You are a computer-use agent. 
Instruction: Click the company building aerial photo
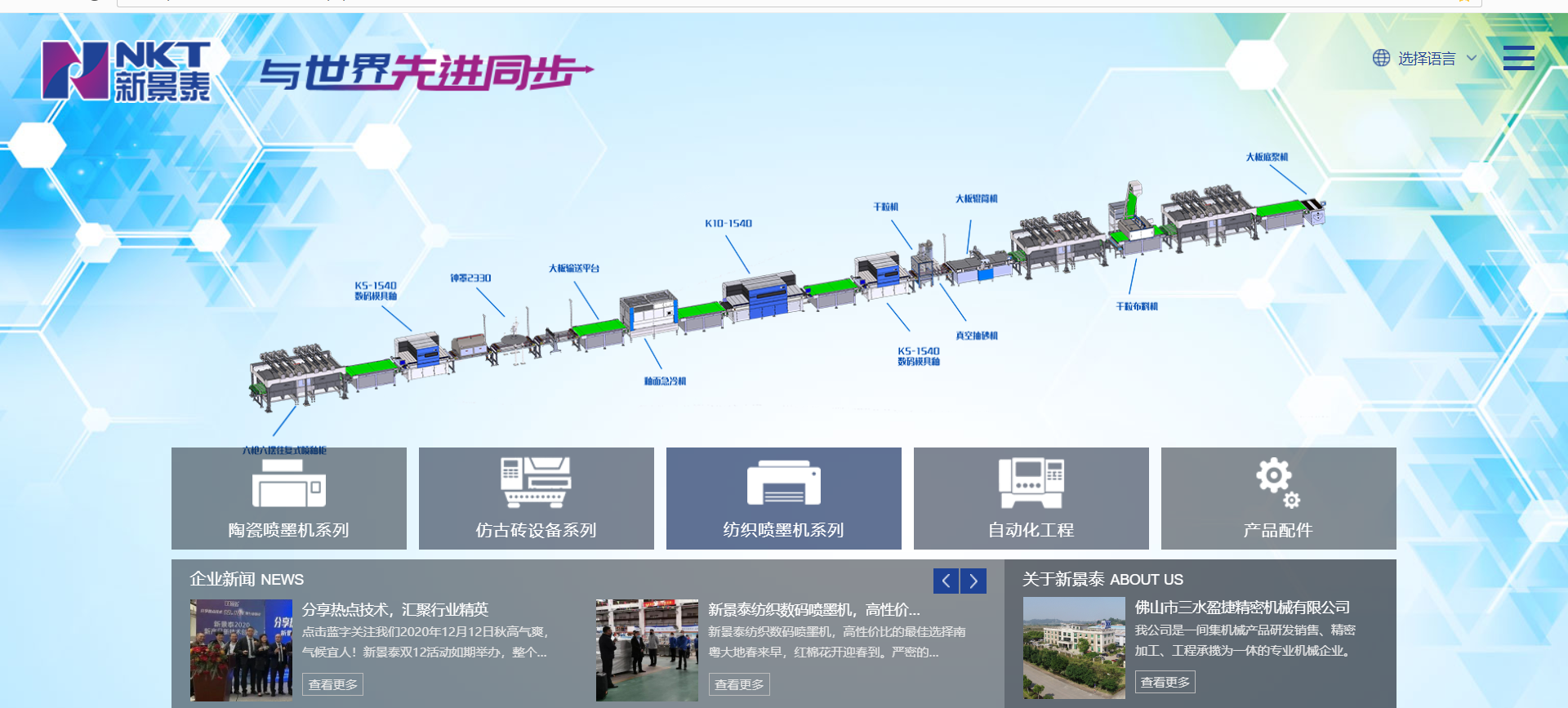coord(1074,648)
